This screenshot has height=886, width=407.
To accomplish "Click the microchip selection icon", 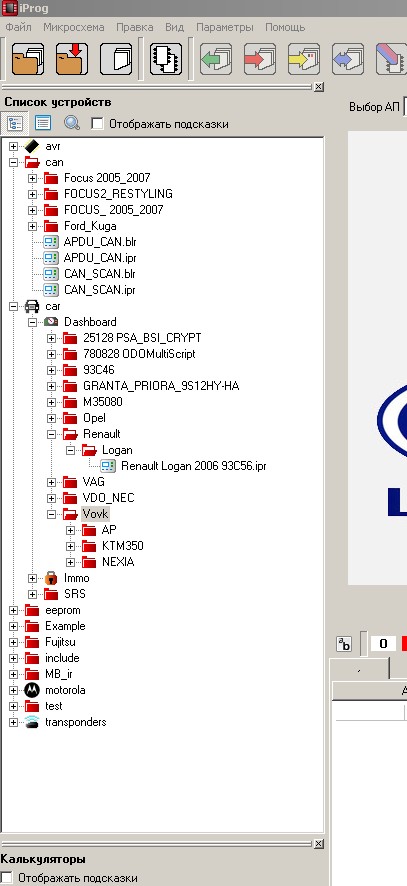I will pos(166,59).
